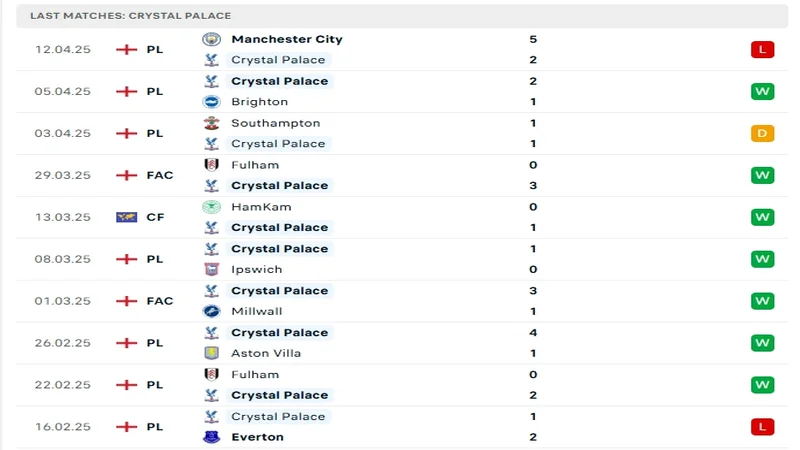Click the Manchester City club crest
This screenshot has height=450, width=800.
[x=211, y=39]
